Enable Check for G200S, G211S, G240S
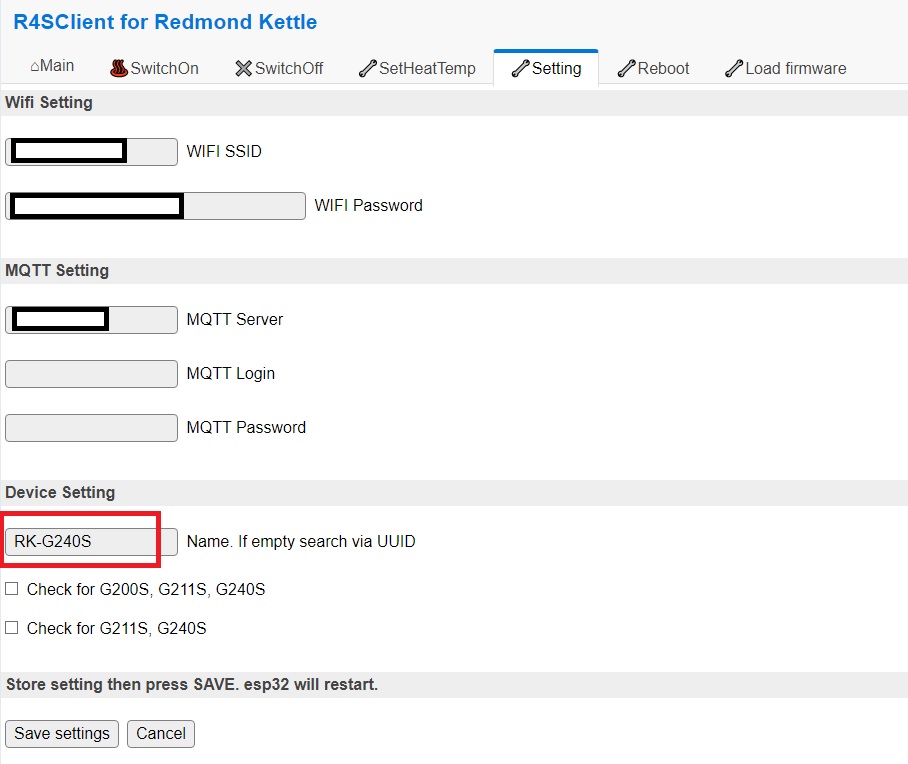The image size is (908, 764). tap(12, 589)
